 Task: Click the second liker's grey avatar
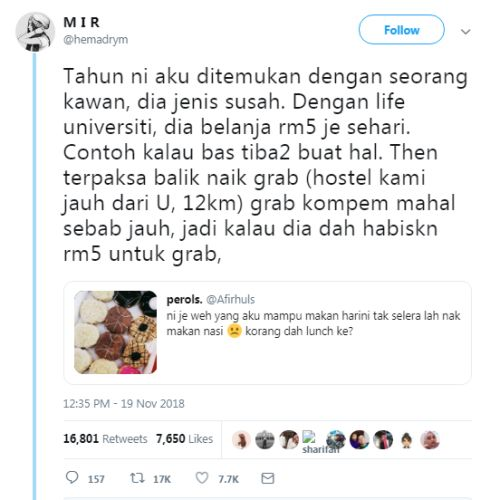tap(265, 440)
